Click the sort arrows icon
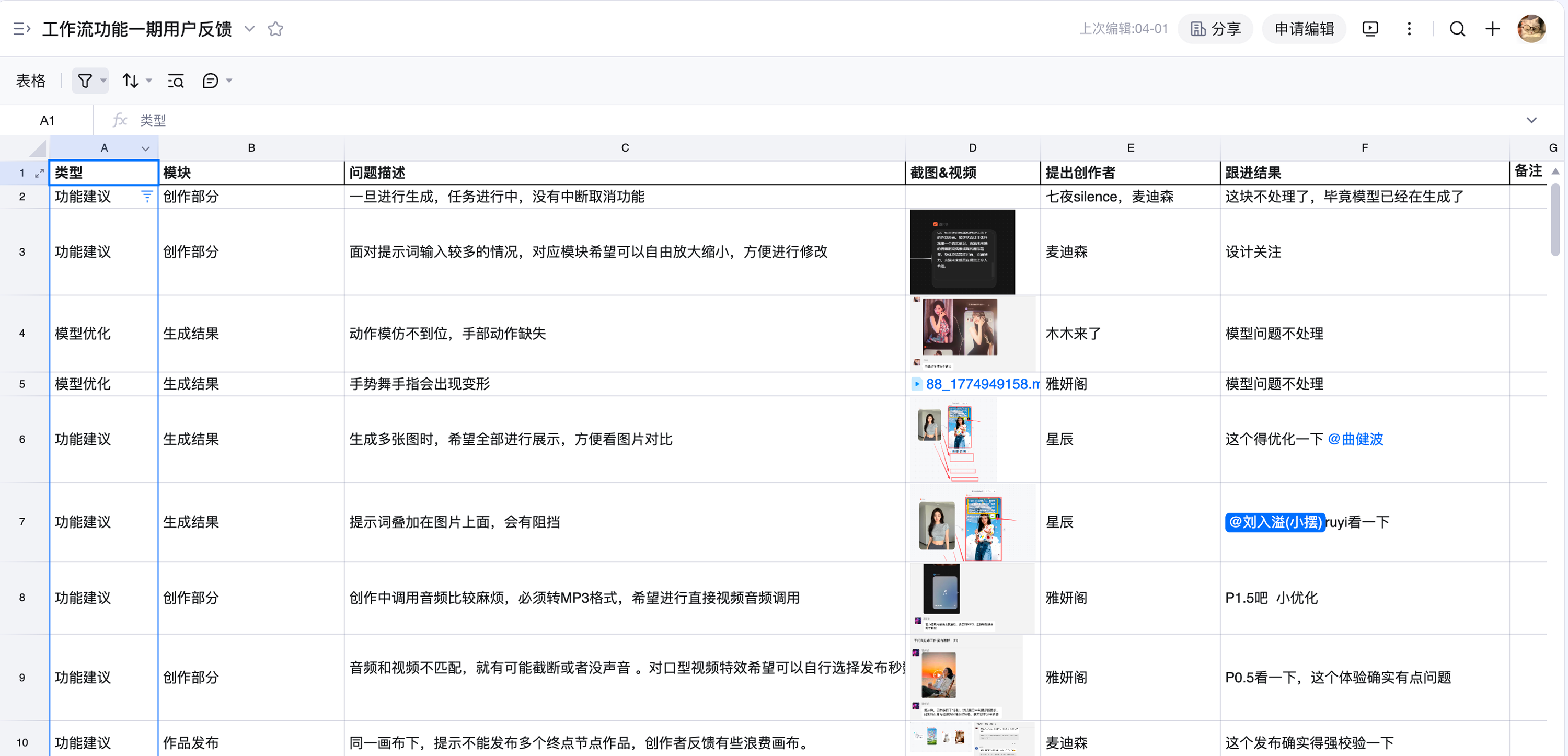The image size is (1568, 756). click(x=130, y=81)
